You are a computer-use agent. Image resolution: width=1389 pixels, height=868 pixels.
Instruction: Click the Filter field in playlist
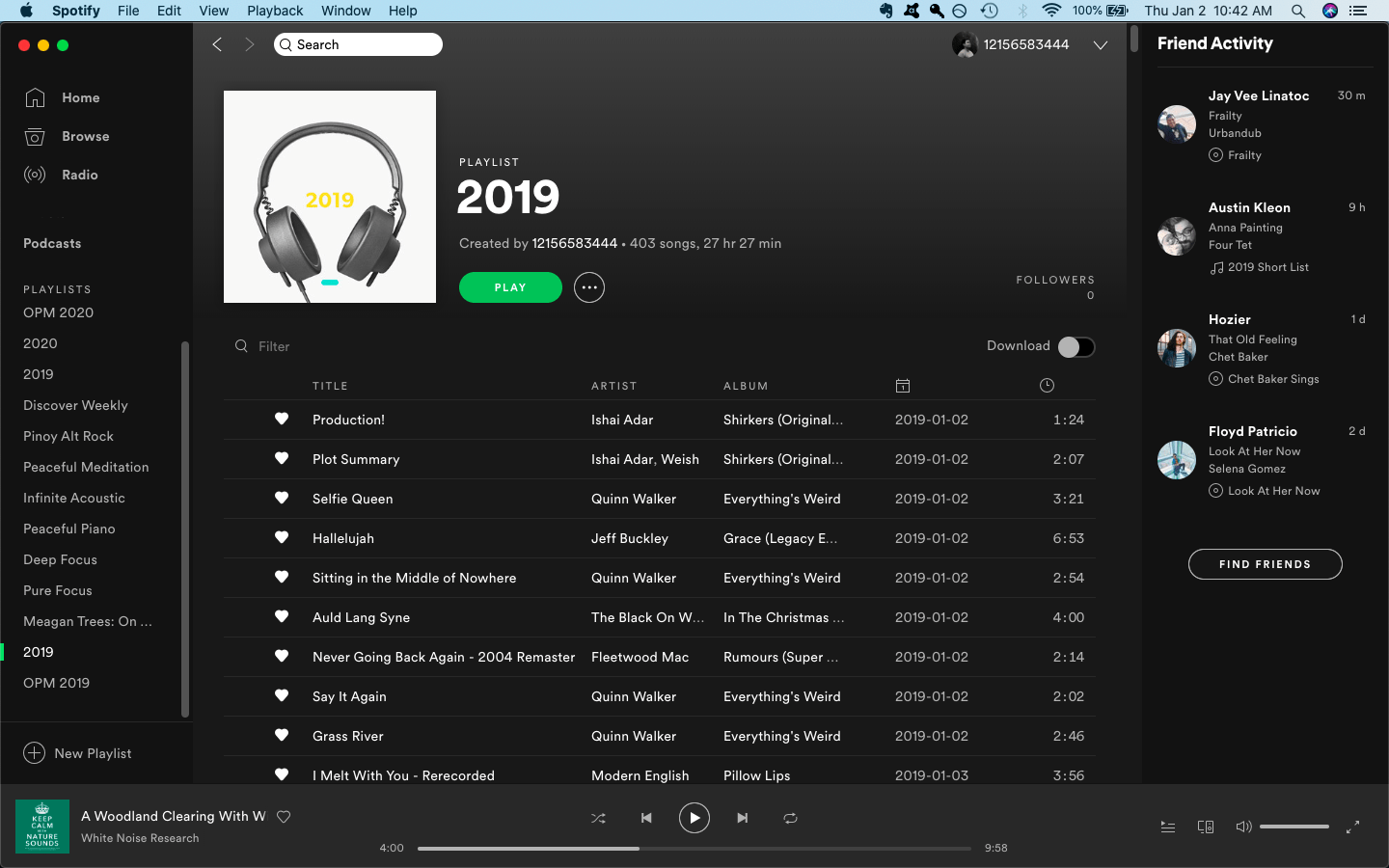click(274, 346)
